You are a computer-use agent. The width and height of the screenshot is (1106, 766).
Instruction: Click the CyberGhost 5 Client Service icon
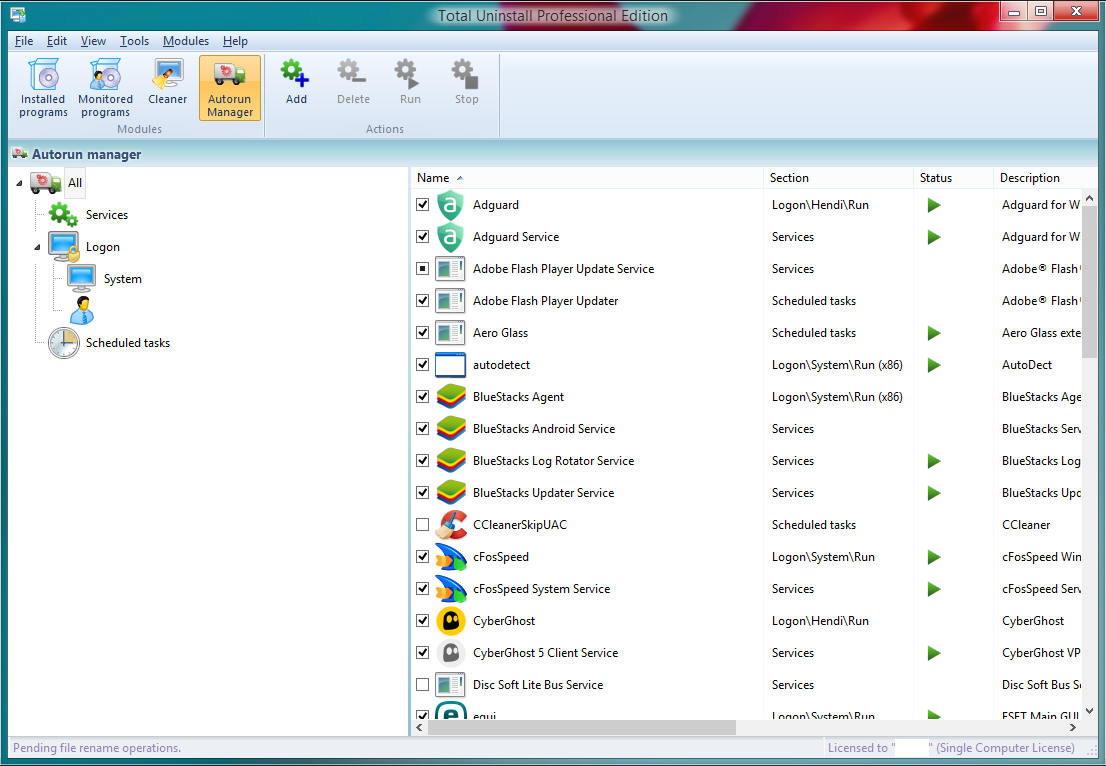coord(451,653)
